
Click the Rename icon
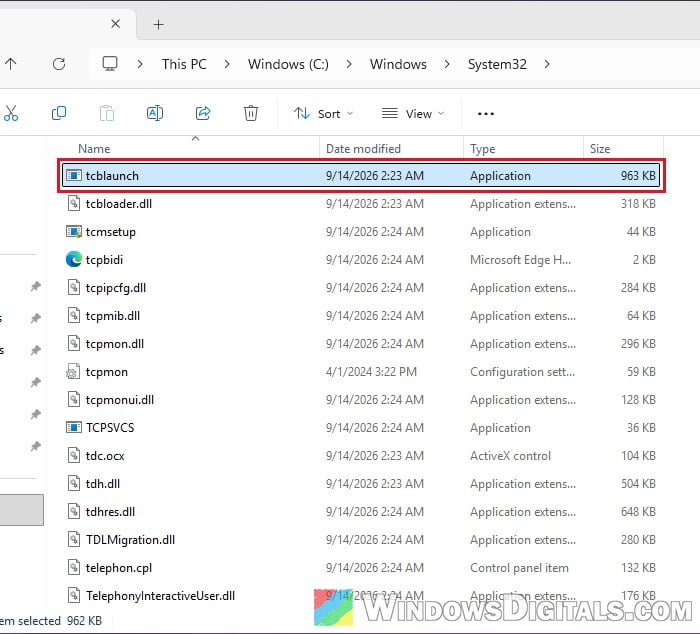(155, 113)
